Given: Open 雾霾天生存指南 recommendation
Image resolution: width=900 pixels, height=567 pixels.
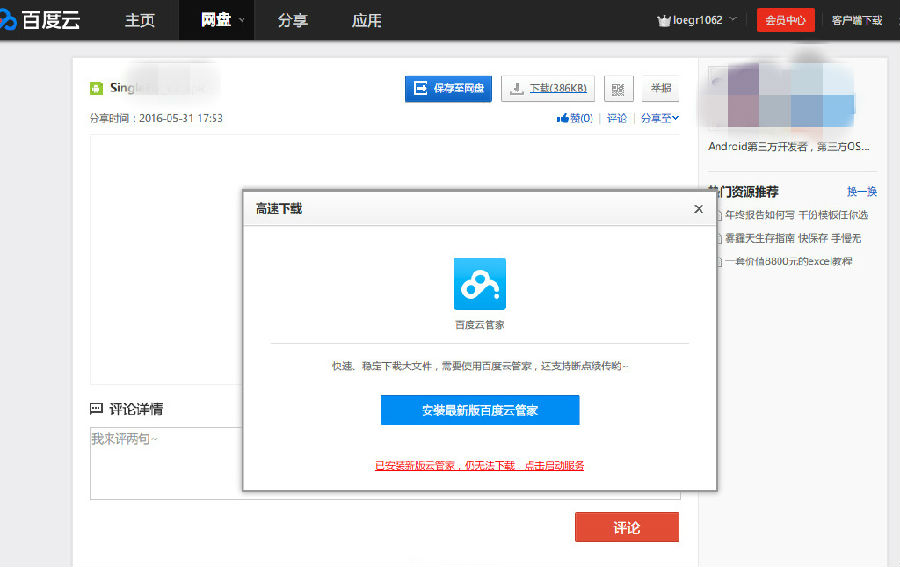Looking at the screenshot, I should (793, 238).
